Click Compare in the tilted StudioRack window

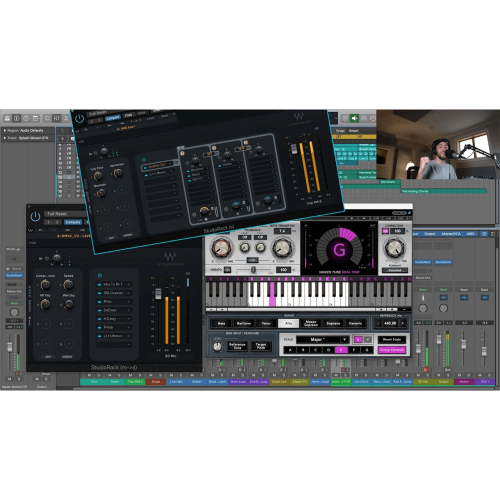tap(113, 117)
